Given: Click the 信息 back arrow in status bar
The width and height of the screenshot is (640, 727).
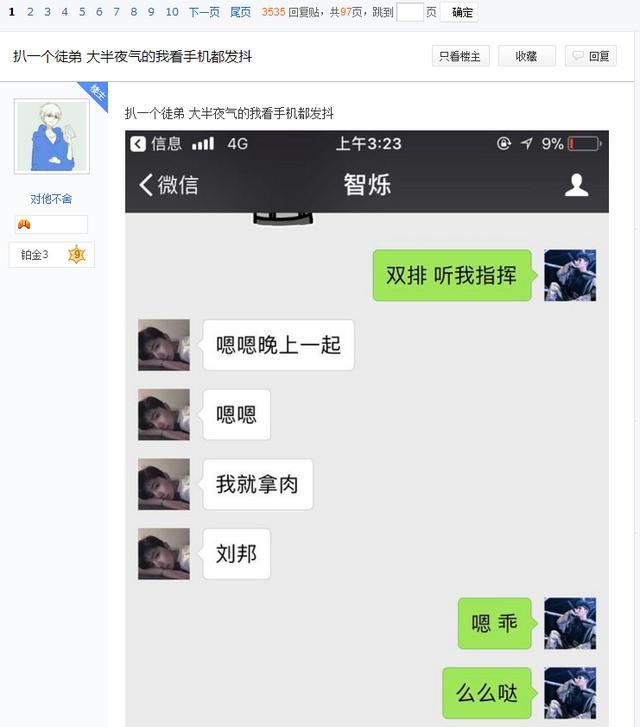Looking at the screenshot, I should coord(138,144).
